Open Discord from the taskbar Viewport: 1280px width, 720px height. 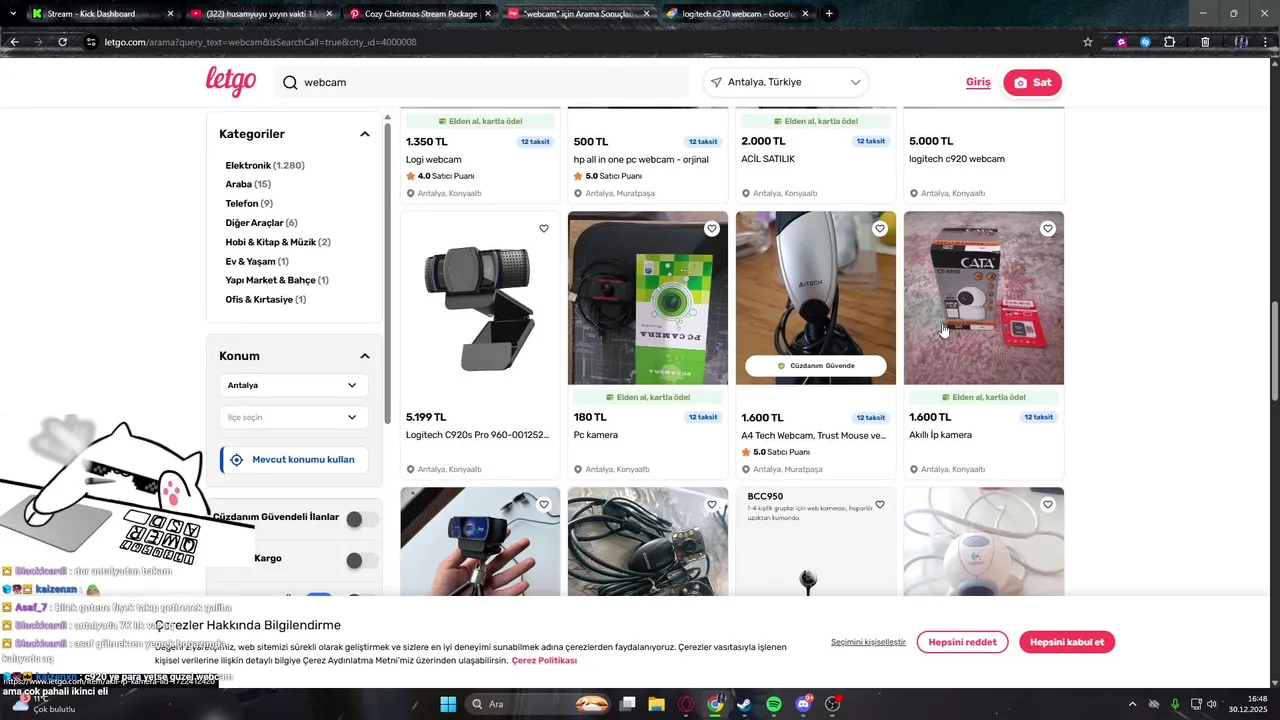tap(803, 704)
